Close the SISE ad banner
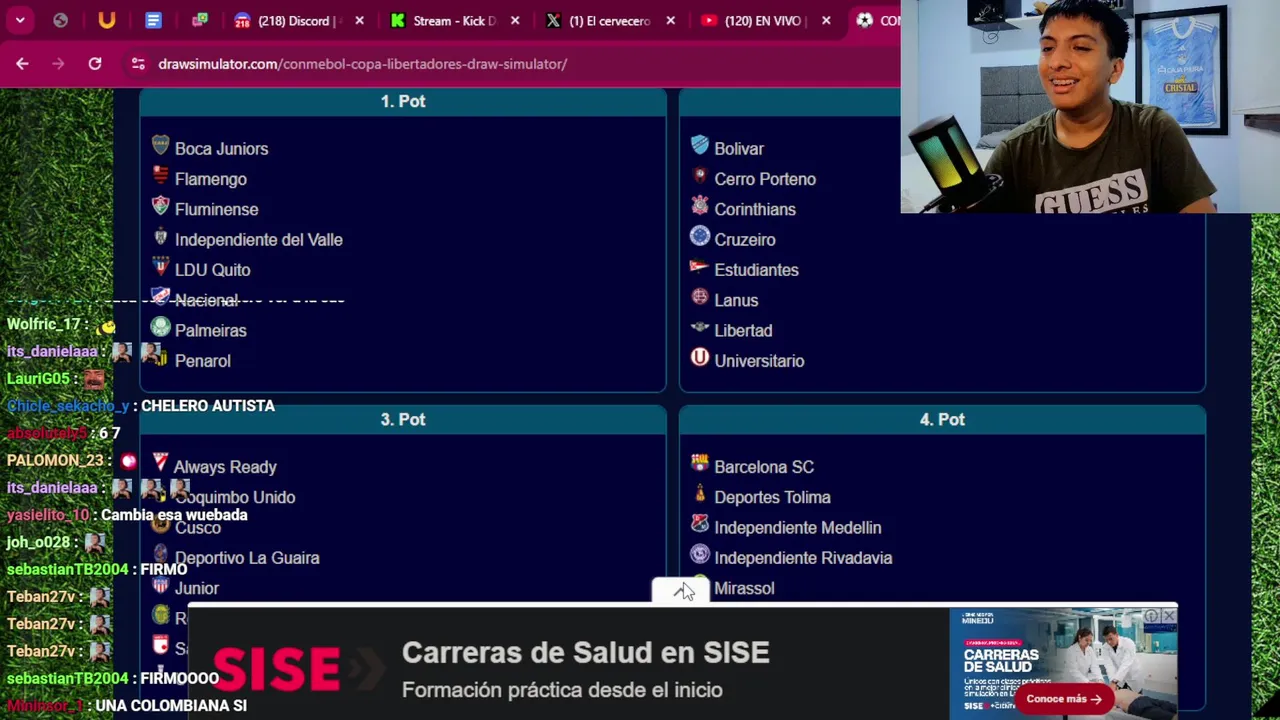Screen dimensions: 1280x720 click(1169, 615)
